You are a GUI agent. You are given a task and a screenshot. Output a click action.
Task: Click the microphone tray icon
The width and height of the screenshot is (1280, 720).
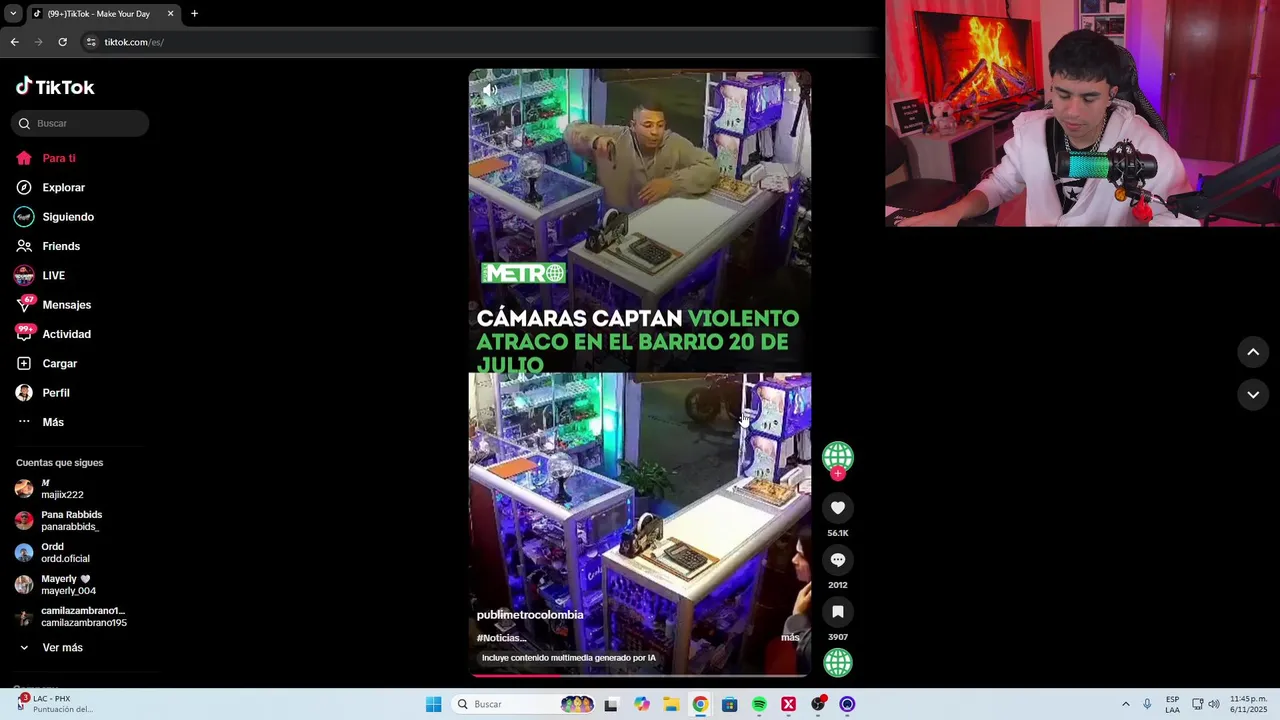click(1147, 704)
